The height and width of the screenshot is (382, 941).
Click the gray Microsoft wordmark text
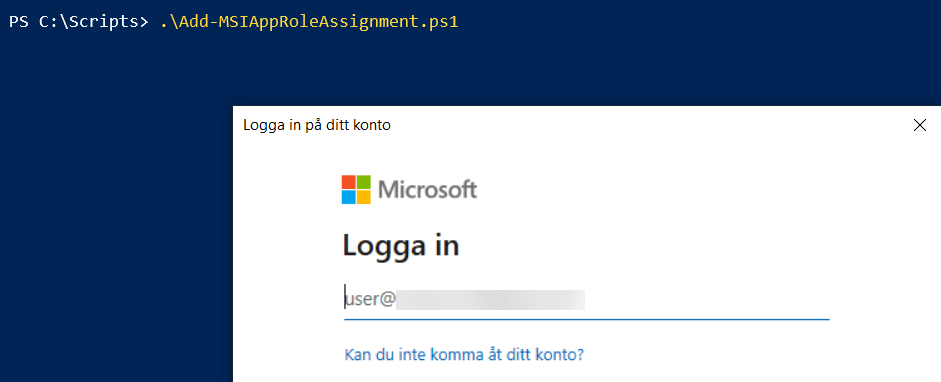(x=428, y=190)
